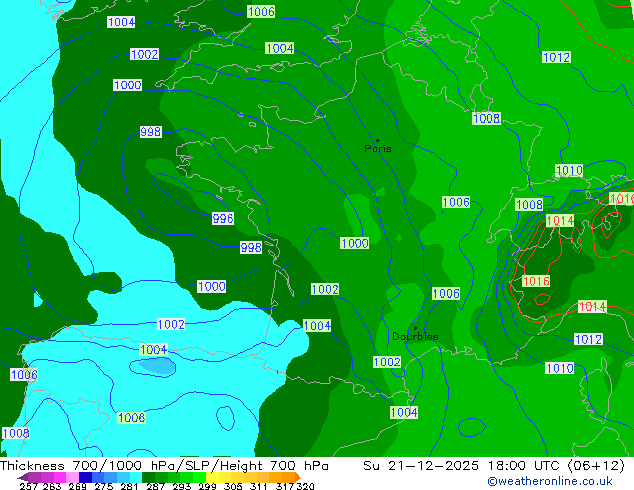Click the black dot marking Dourbies
The image size is (634, 490).
(x=415, y=328)
